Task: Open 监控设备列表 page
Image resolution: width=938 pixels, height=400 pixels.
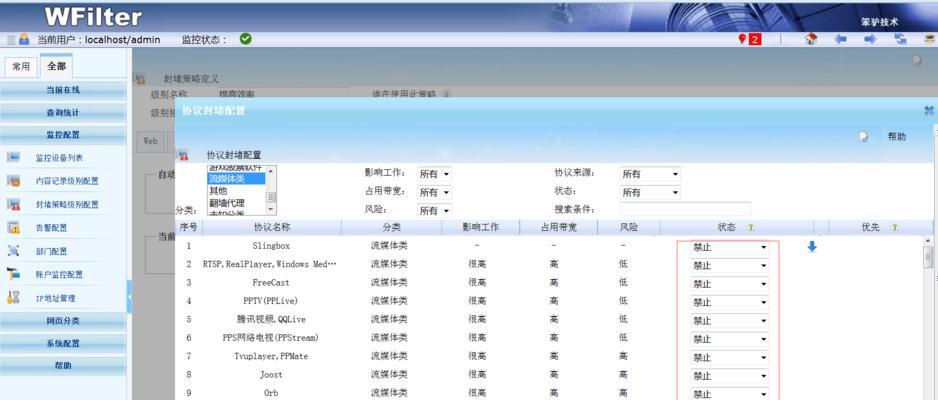Action: [x=59, y=158]
